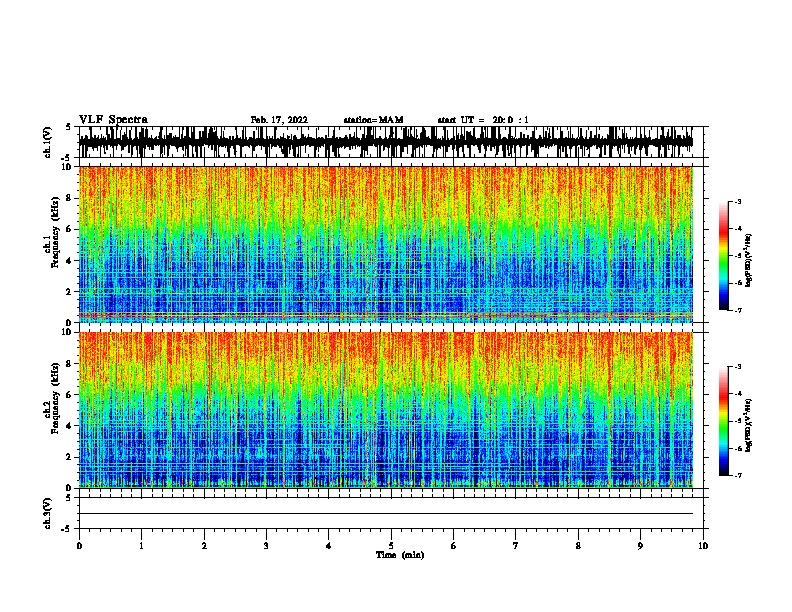792x612 pixels.
Task: Click the ch.1 black voltage waveform strip
Action: 386,142
